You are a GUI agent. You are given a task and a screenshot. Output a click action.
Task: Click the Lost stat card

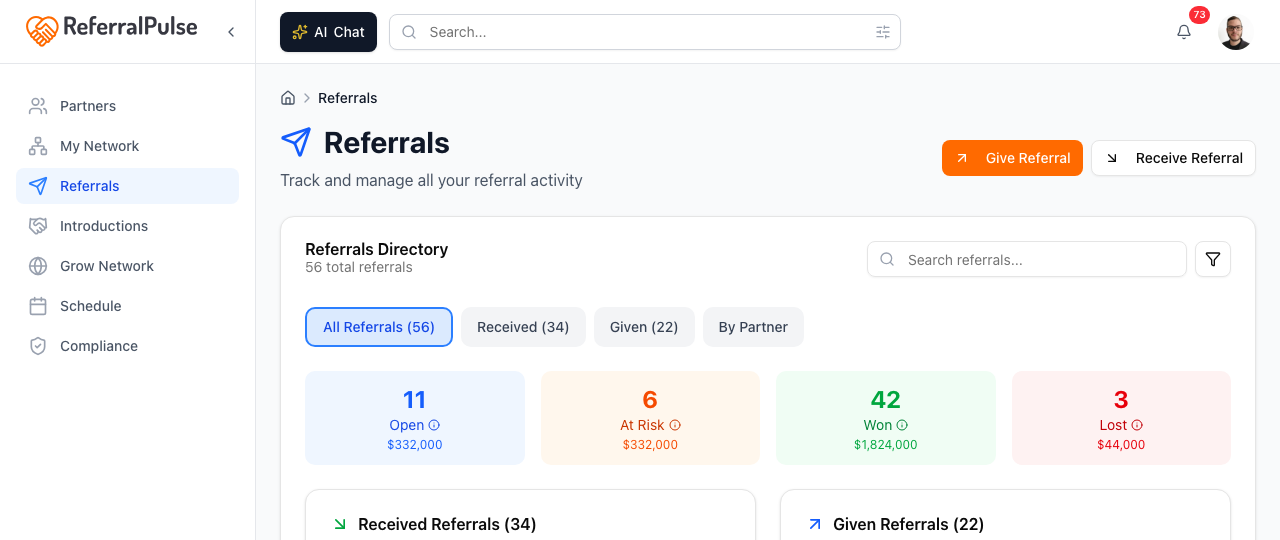click(1121, 418)
